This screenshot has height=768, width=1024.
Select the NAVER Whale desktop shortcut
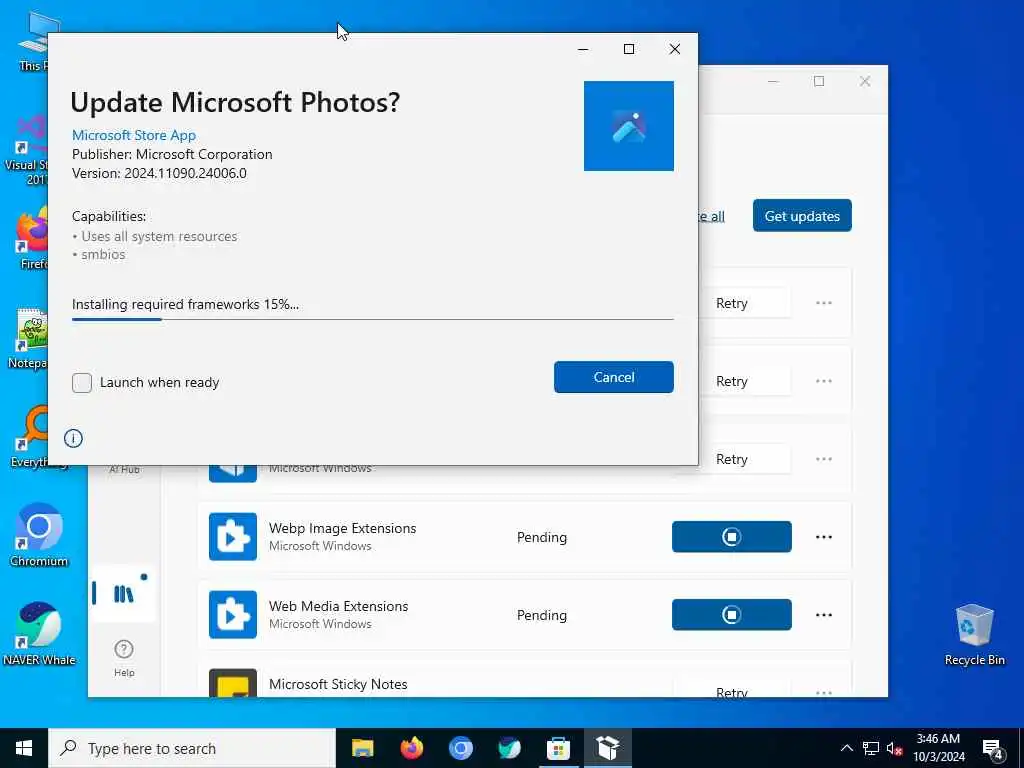point(39,633)
